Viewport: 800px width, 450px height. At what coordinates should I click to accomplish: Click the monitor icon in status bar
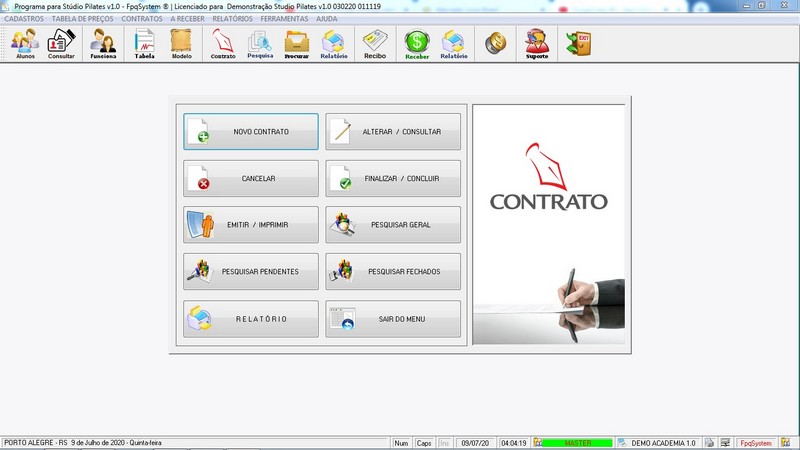(x=725, y=443)
